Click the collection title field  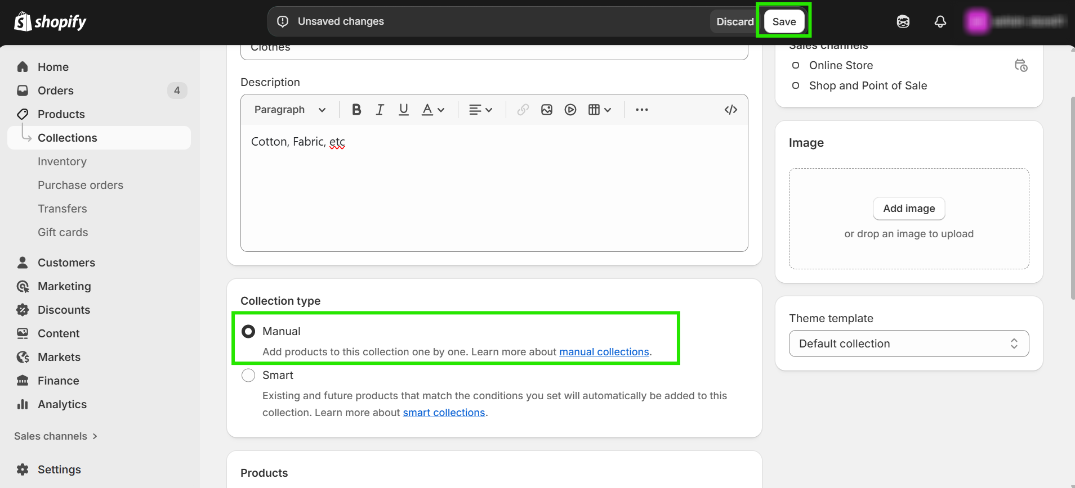pos(494,50)
